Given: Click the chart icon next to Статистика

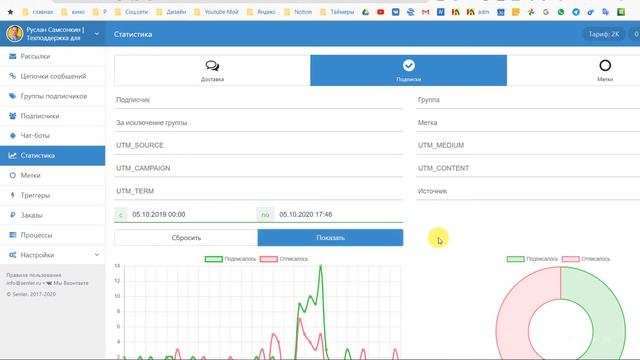Looking at the screenshot, I should (13, 156).
